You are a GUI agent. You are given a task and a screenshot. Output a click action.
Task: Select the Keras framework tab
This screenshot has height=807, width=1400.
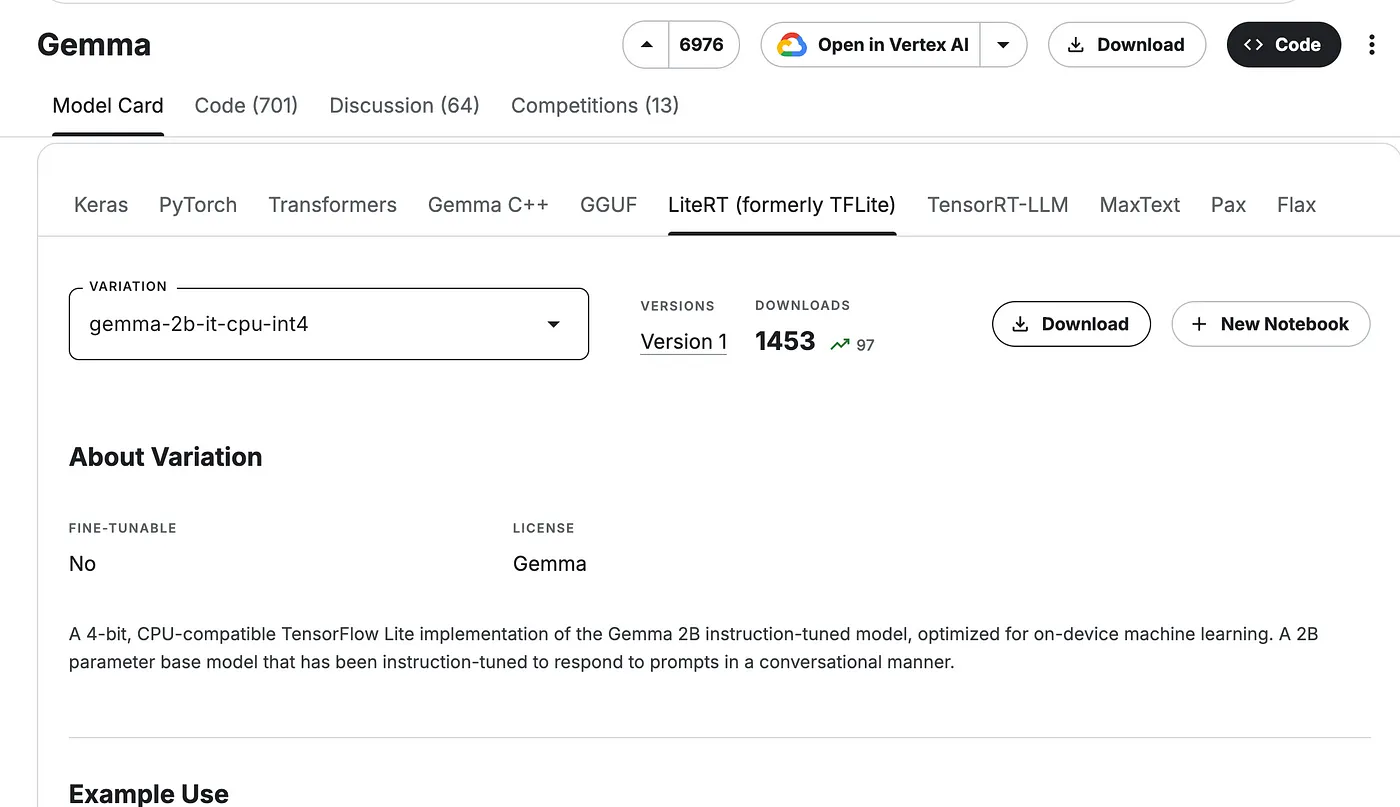[x=101, y=205]
